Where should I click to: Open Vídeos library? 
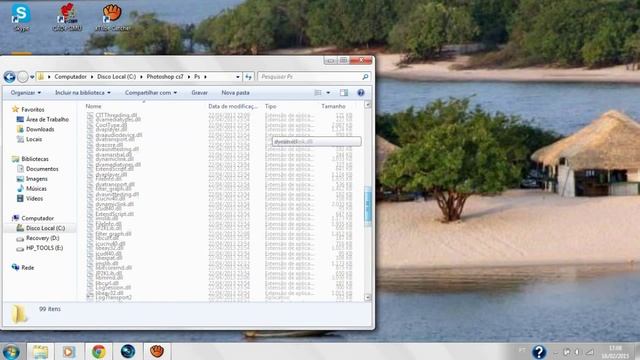34,198
